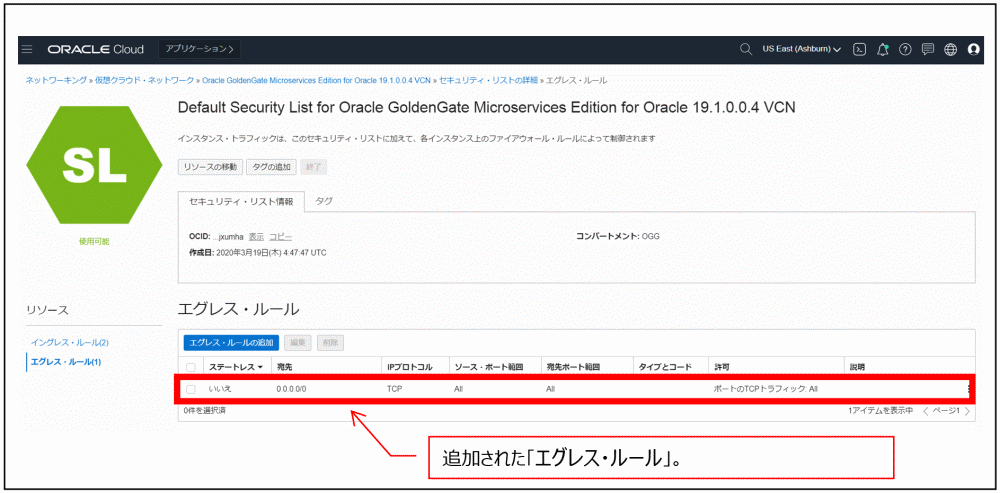Click the タイプとコード column header
The image size is (1000, 493).
tap(665, 367)
